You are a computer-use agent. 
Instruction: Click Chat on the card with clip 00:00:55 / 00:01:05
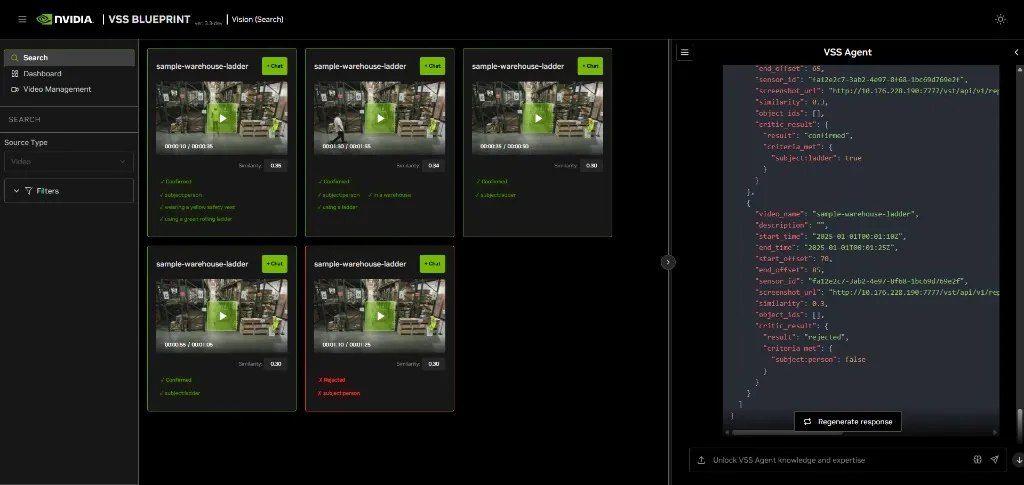point(275,264)
